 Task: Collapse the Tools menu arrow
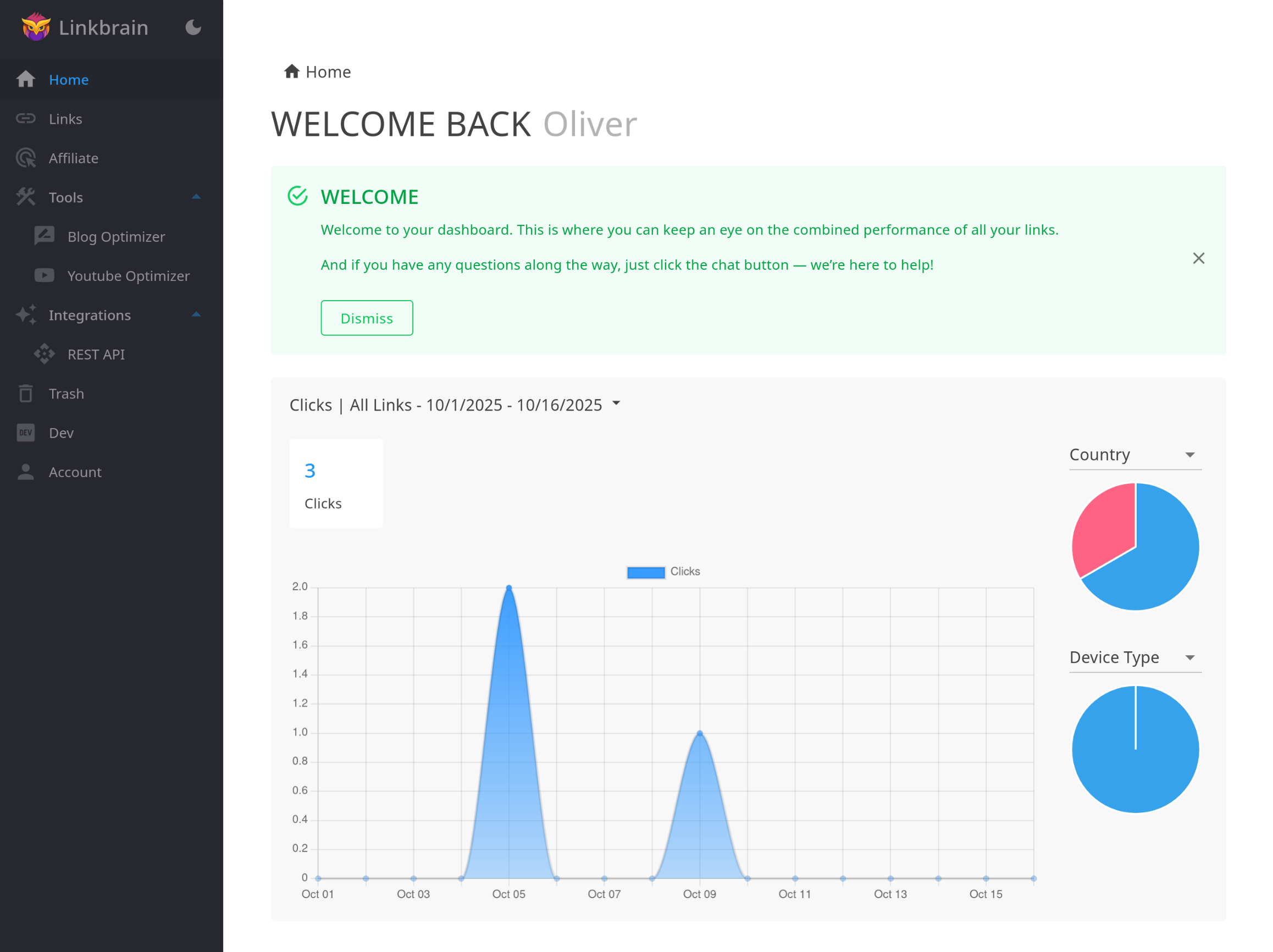pos(196,197)
